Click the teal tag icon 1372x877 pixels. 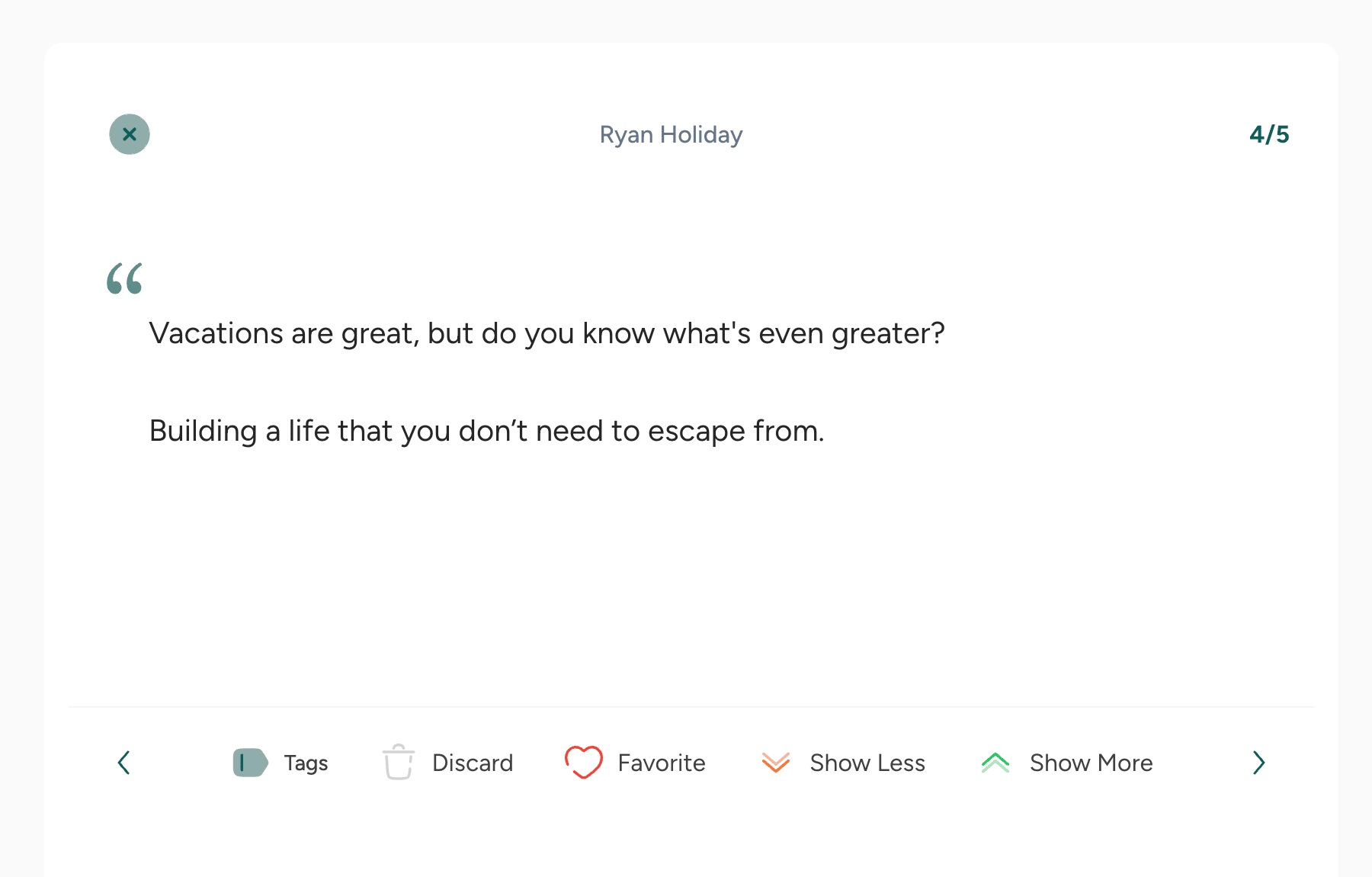(x=250, y=763)
